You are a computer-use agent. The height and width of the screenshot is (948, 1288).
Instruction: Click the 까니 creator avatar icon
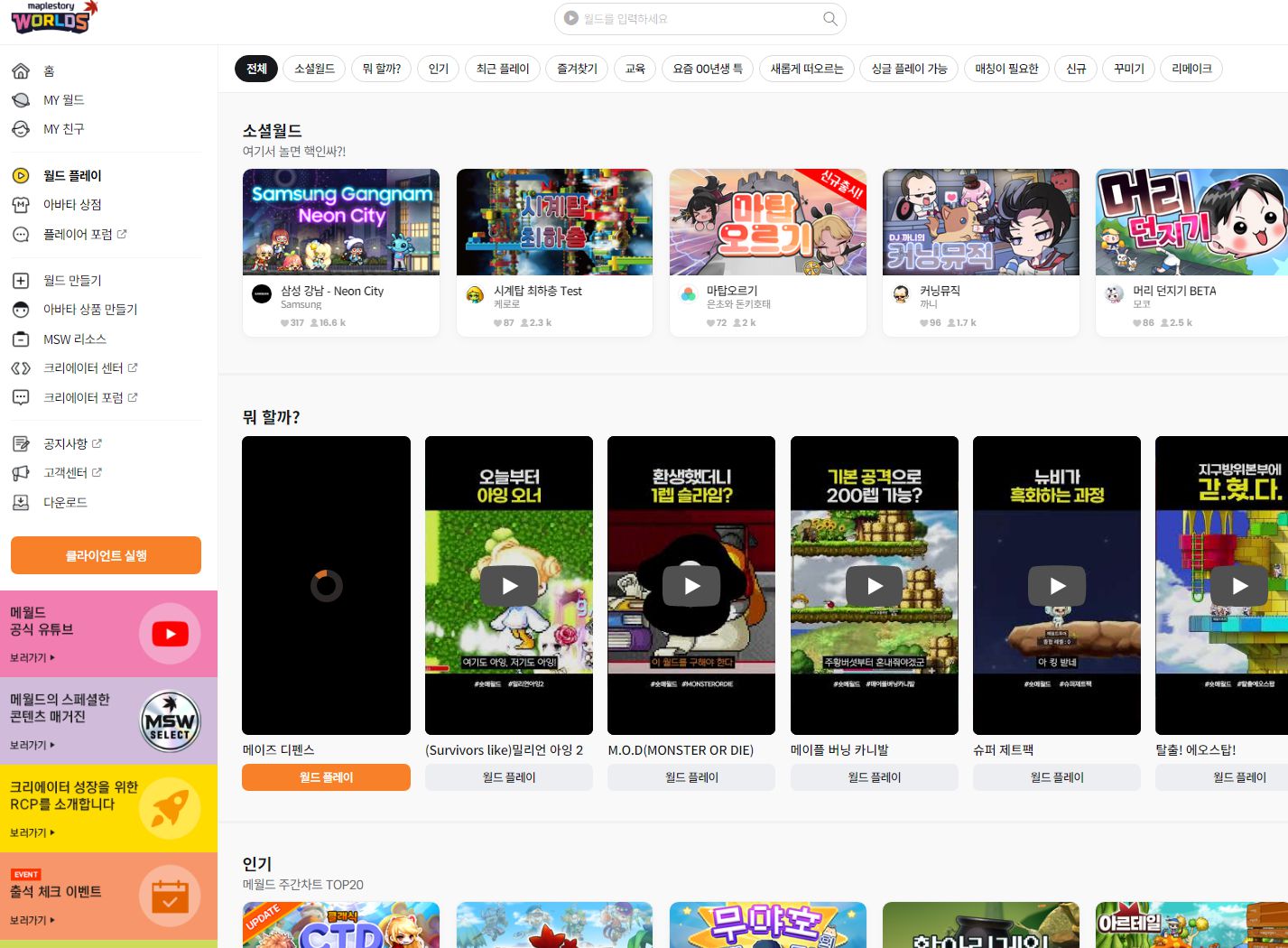point(901,294)
